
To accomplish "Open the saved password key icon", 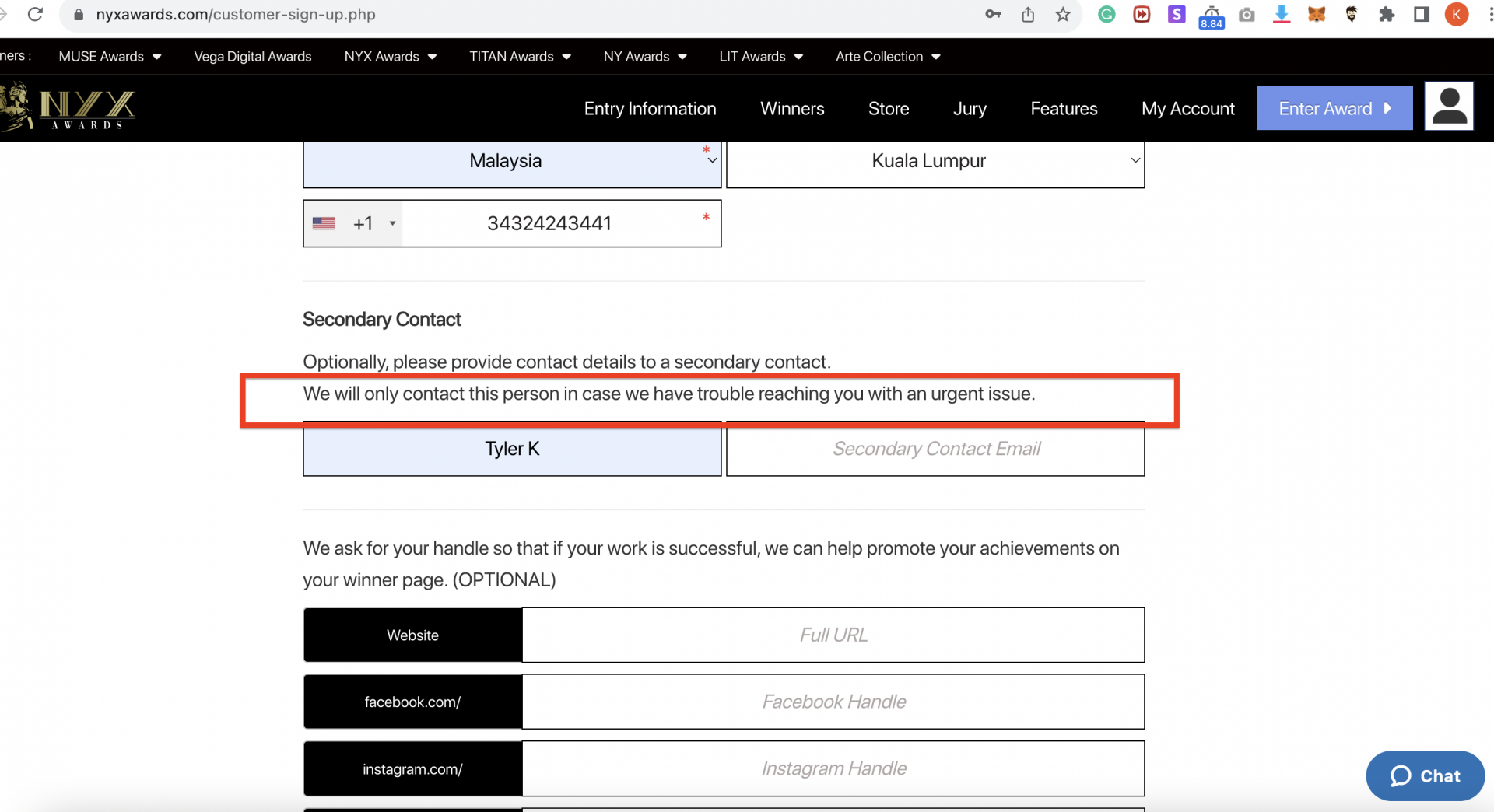I will [993, 14].
